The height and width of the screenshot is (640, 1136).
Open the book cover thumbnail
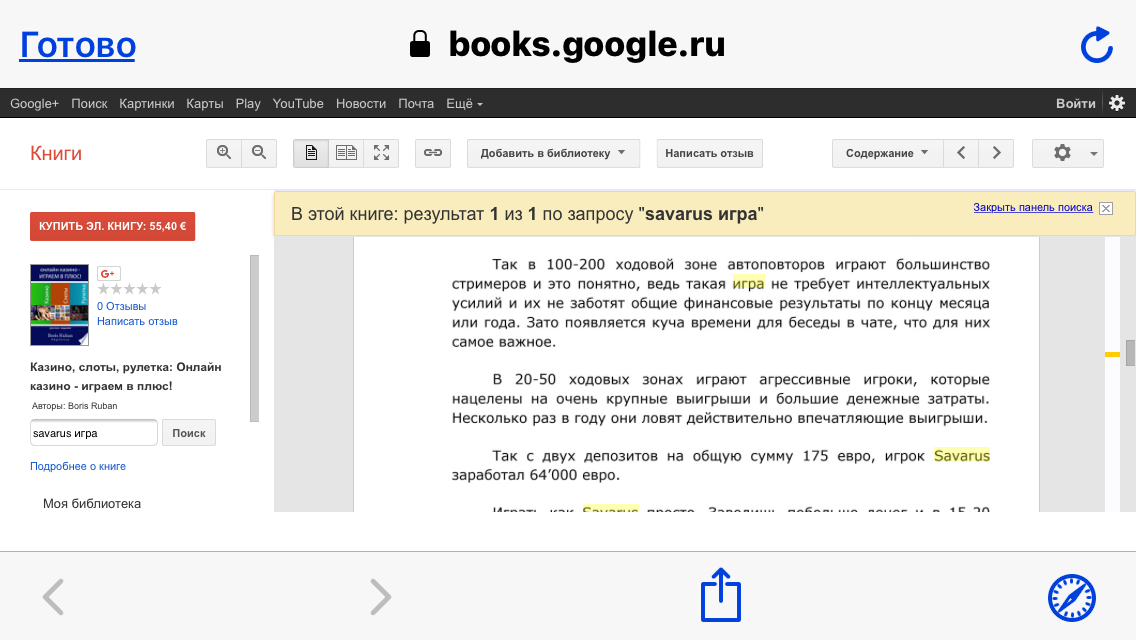[59, 305]
